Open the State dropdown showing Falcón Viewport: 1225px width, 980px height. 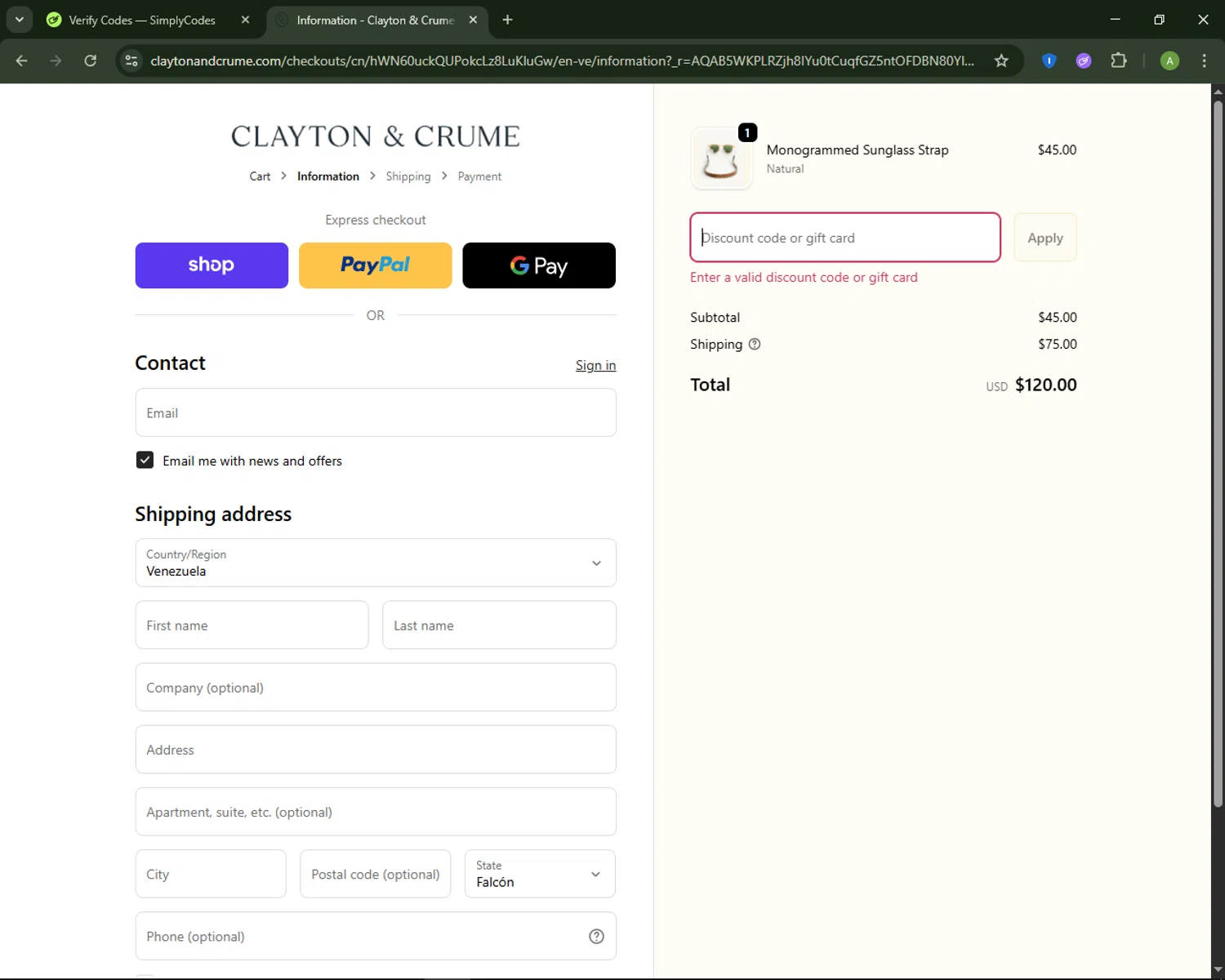tap(540, 874)
